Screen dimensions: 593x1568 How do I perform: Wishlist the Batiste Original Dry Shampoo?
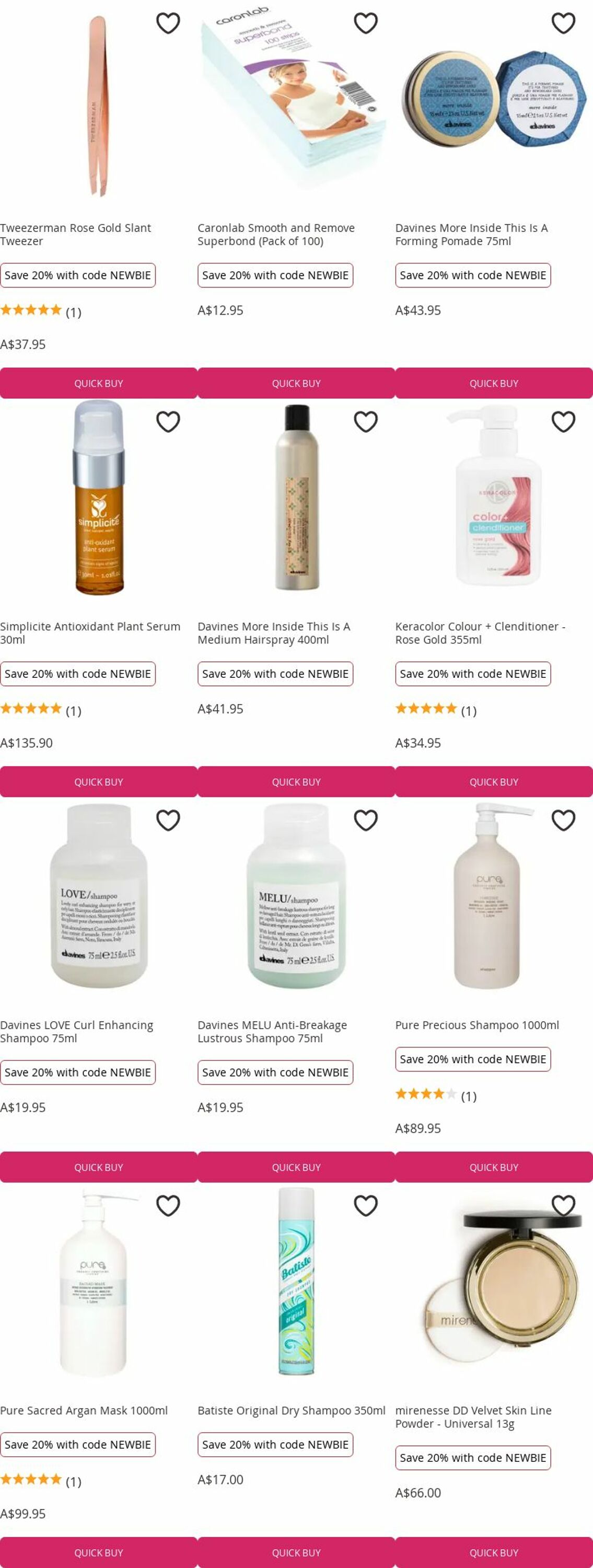(x=366, y=1206)
